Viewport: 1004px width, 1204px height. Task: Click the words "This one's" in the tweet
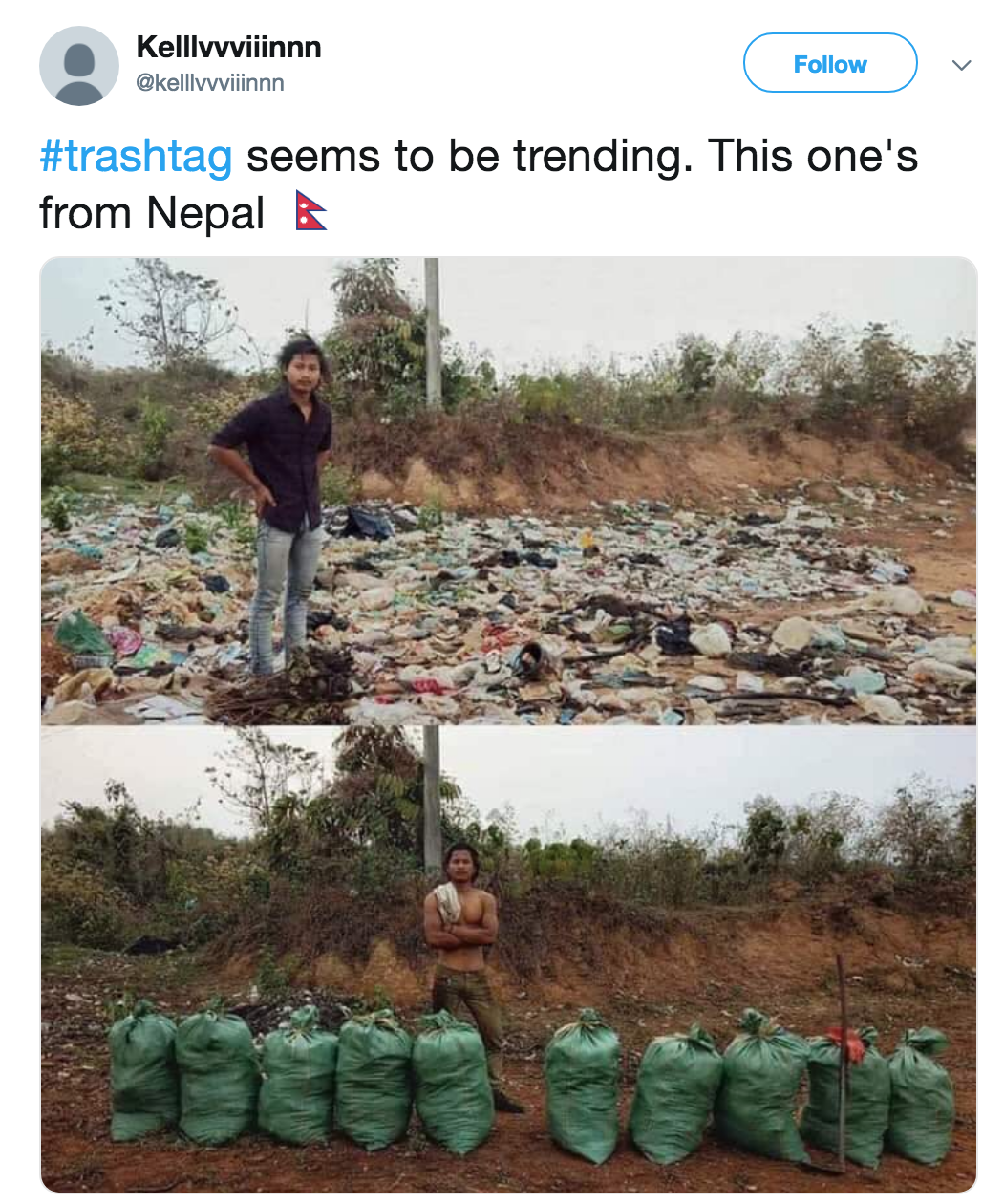tap(812, 157)
